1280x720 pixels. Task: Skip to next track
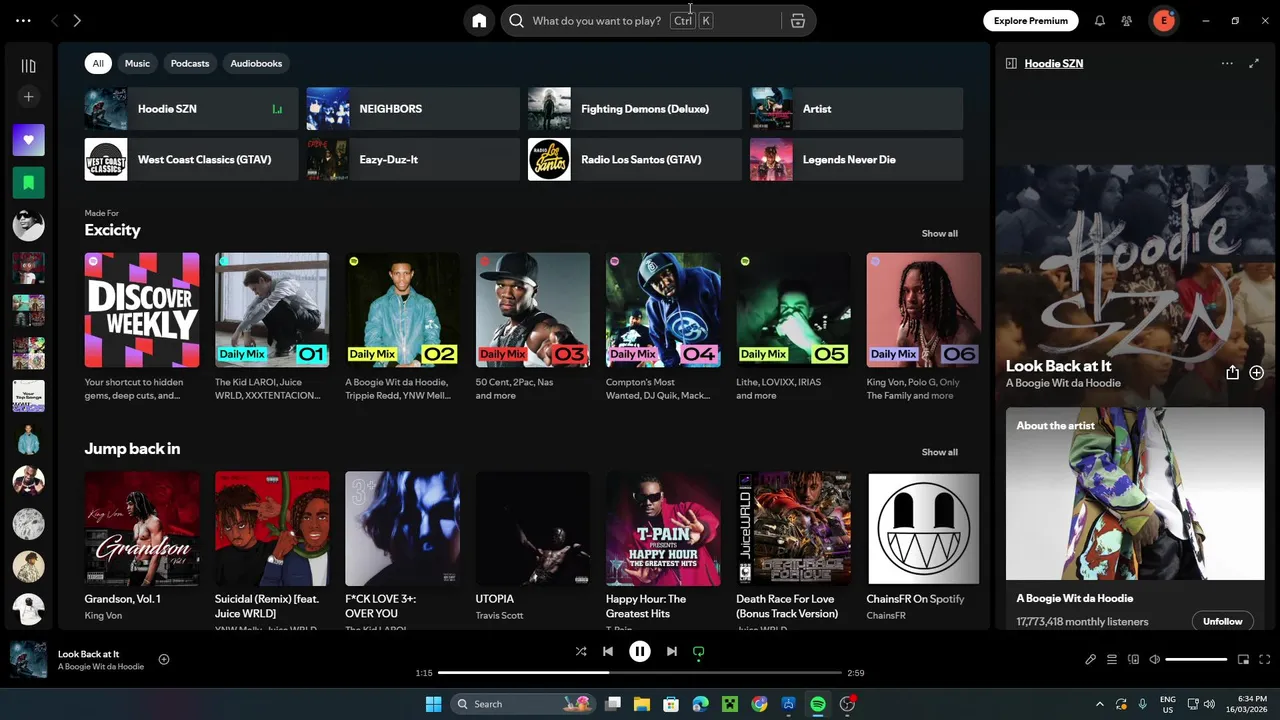coord(672,651)
